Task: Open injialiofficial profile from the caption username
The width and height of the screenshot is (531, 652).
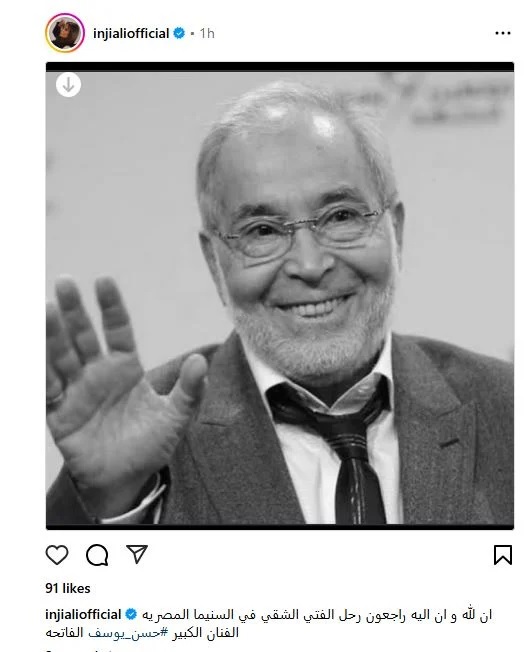Action: pyautogui.click(x=83, y=614)
